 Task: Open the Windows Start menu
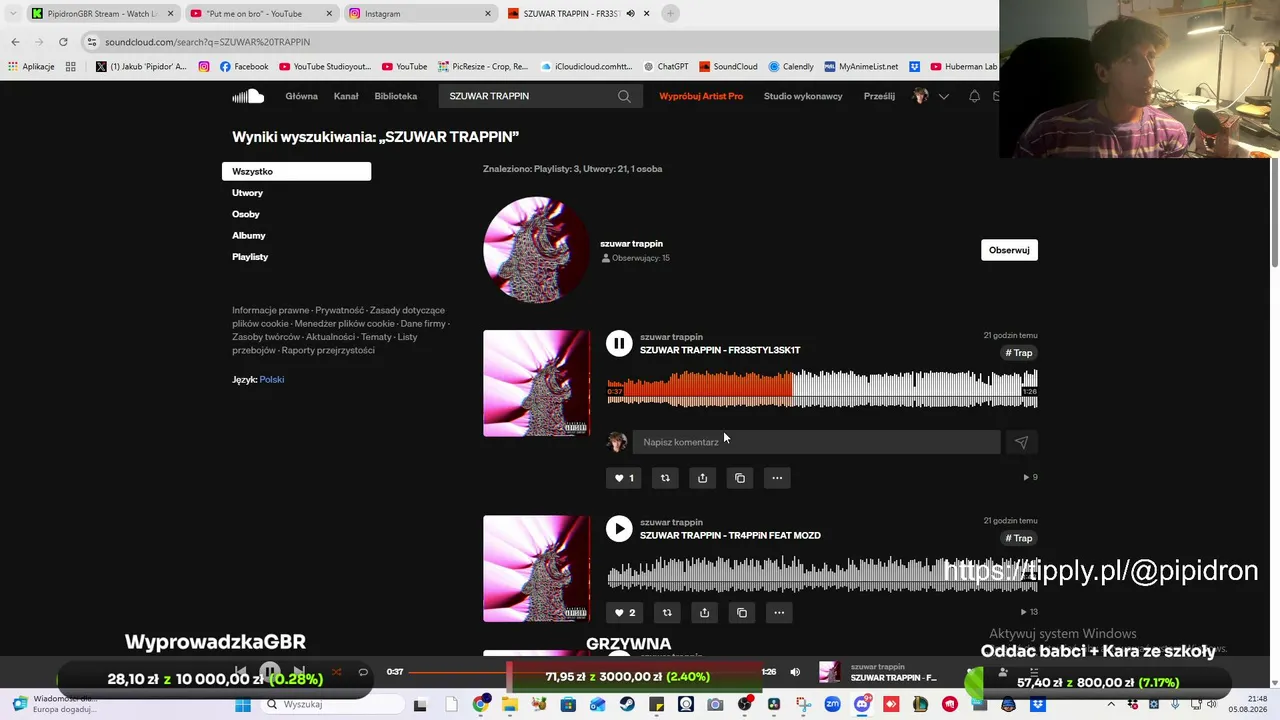243,705
